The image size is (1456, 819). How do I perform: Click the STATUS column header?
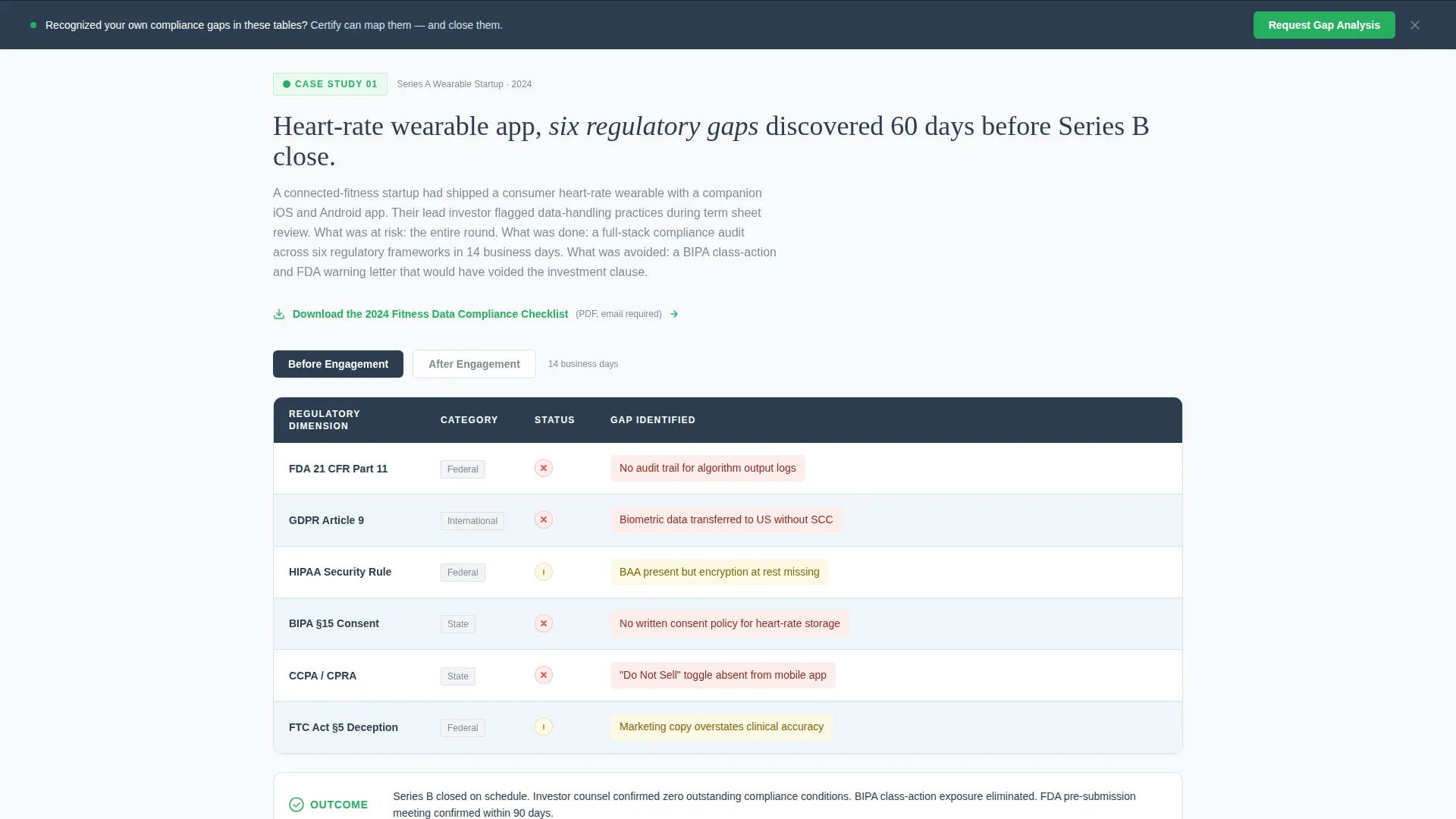[554, 420]
